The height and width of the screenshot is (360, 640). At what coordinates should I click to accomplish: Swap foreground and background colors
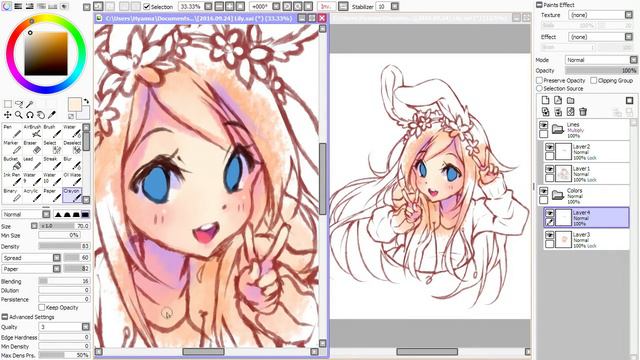(x=87, y=101)
